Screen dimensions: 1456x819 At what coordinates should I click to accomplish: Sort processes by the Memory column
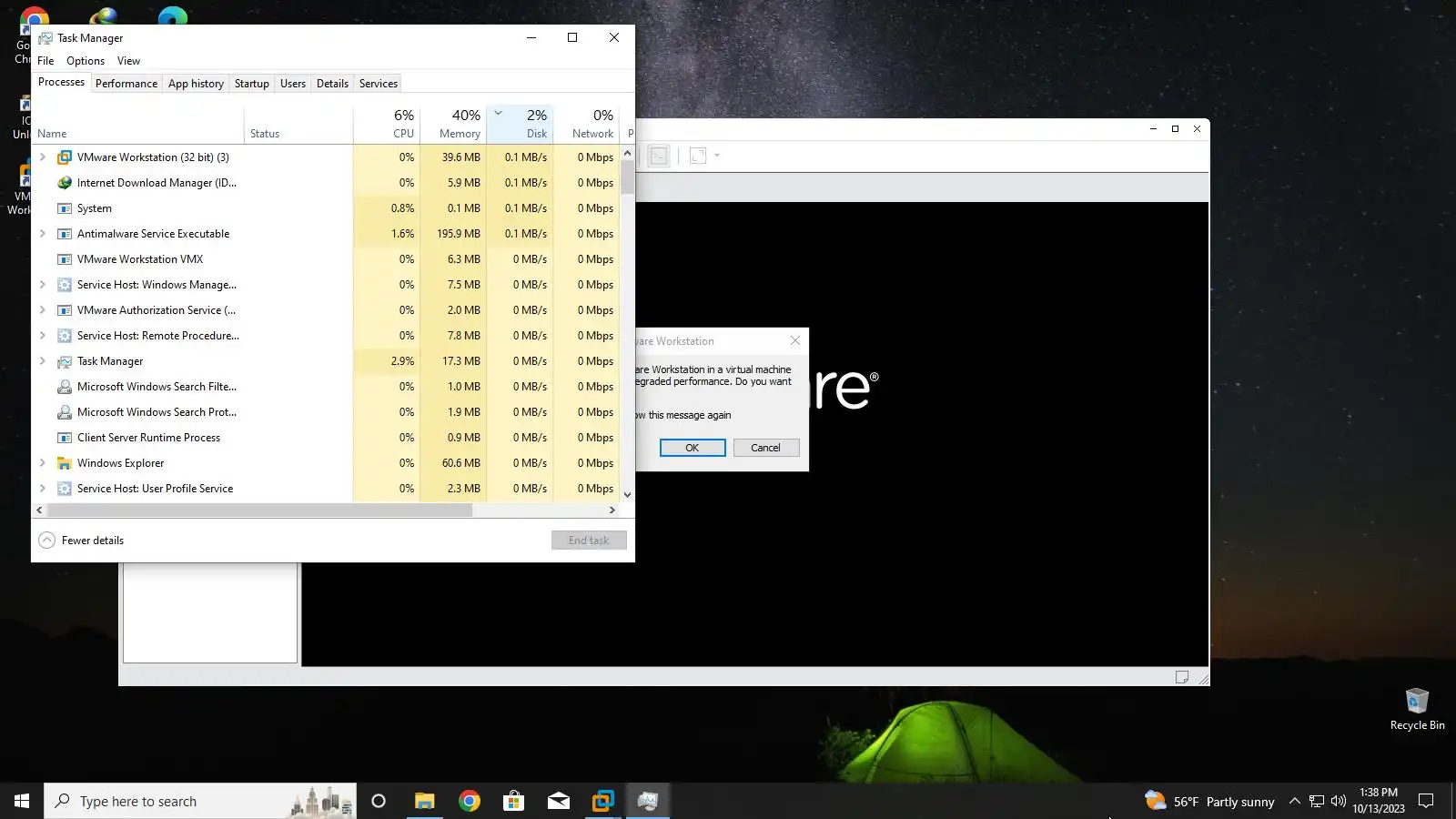453,125
